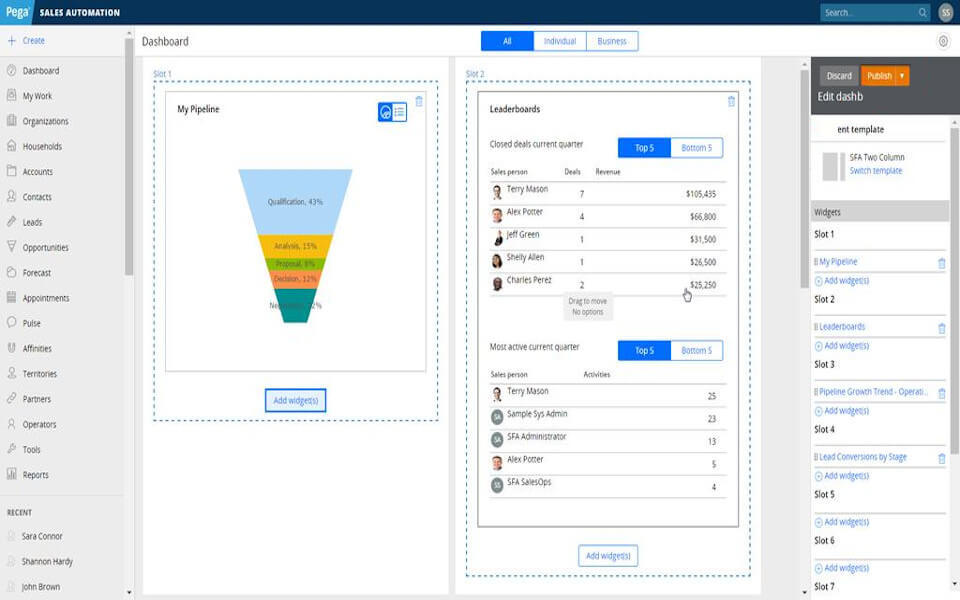Switch to the All tab
Image resolution: width=960 pixels, height=600 pixels.
pos(507,41)
